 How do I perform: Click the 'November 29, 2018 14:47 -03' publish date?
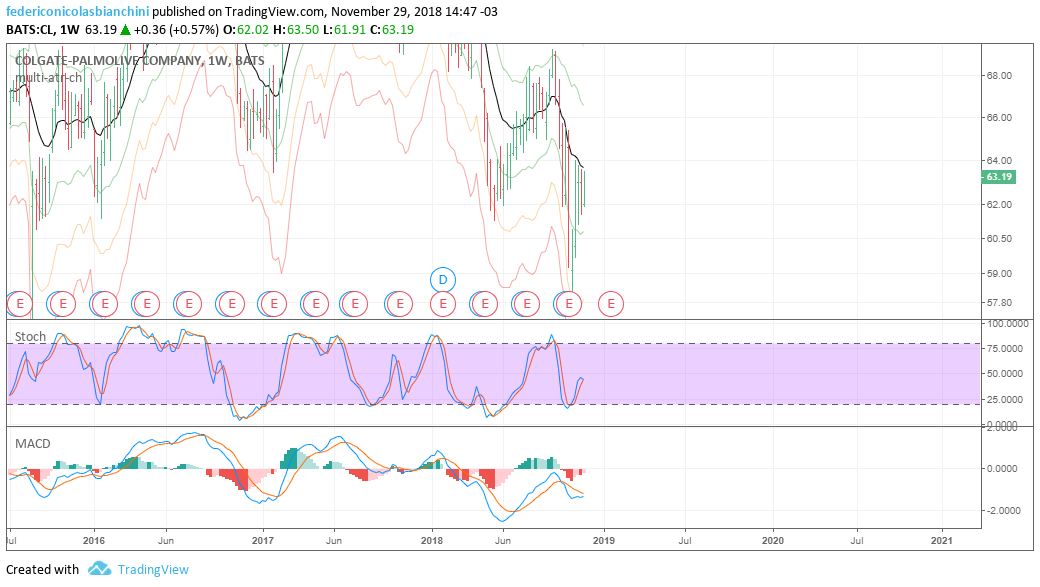[414, 12]
